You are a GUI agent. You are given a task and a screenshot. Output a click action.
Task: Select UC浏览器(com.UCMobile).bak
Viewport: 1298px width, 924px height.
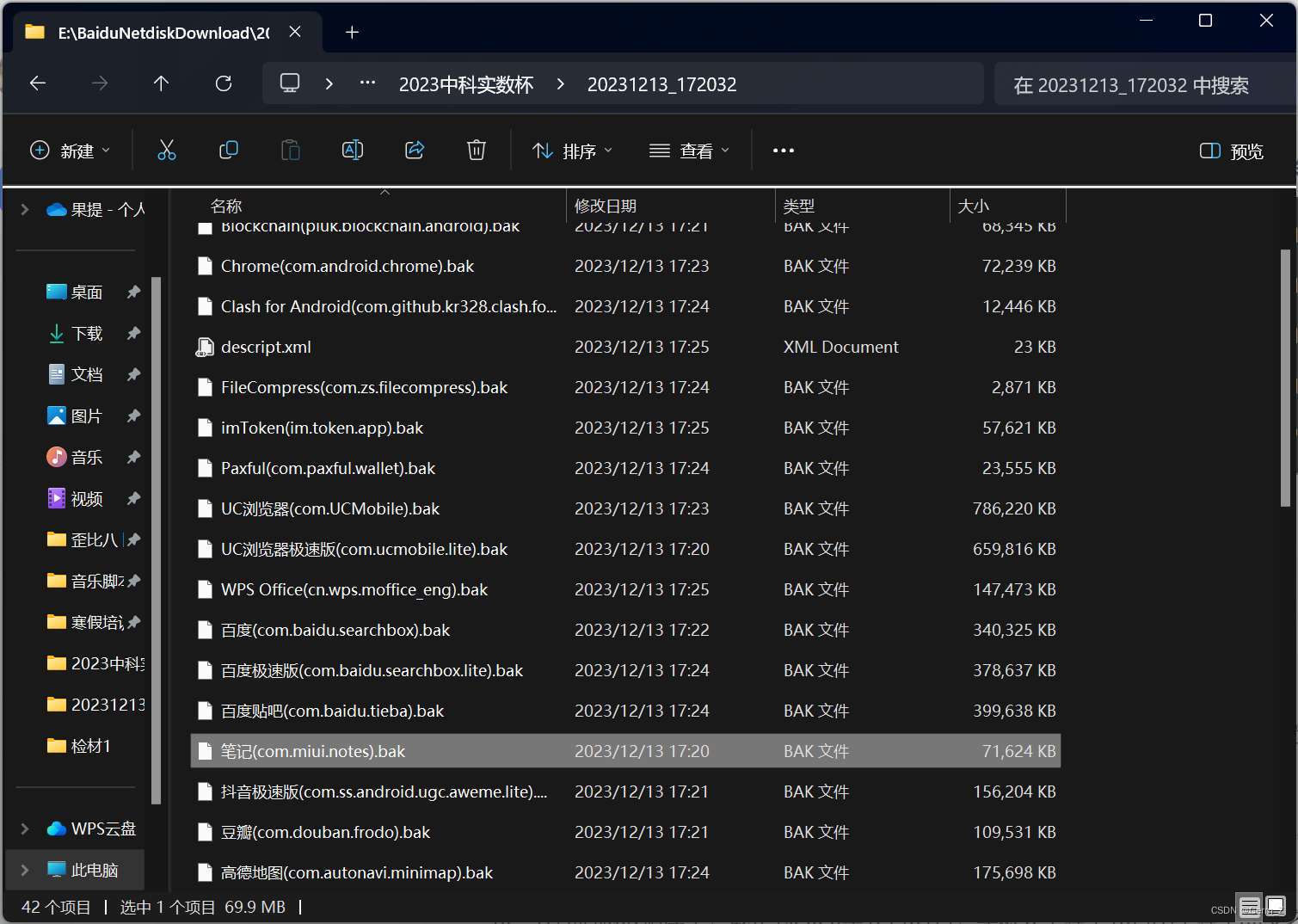tap(625, 509)
